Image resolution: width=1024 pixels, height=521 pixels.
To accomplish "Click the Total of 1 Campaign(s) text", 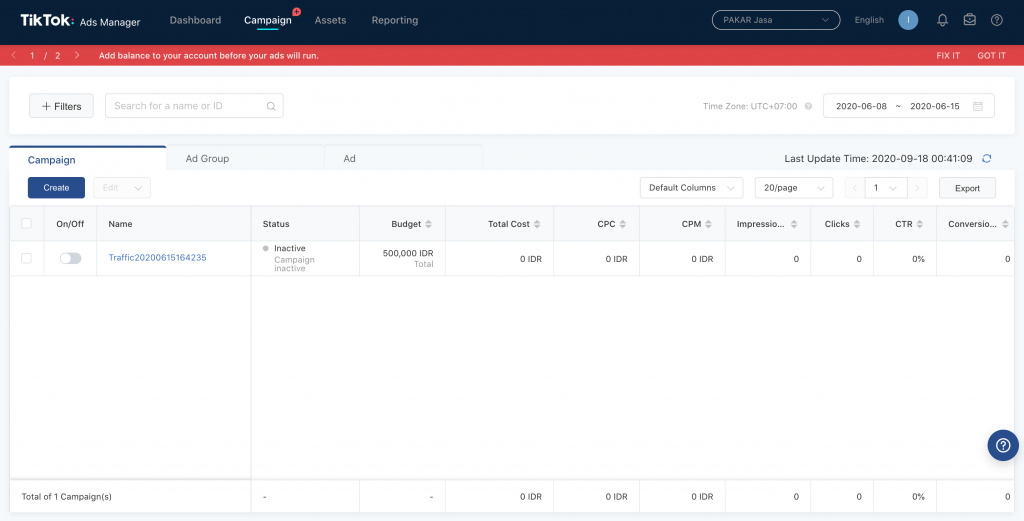I will click(67, 497).
